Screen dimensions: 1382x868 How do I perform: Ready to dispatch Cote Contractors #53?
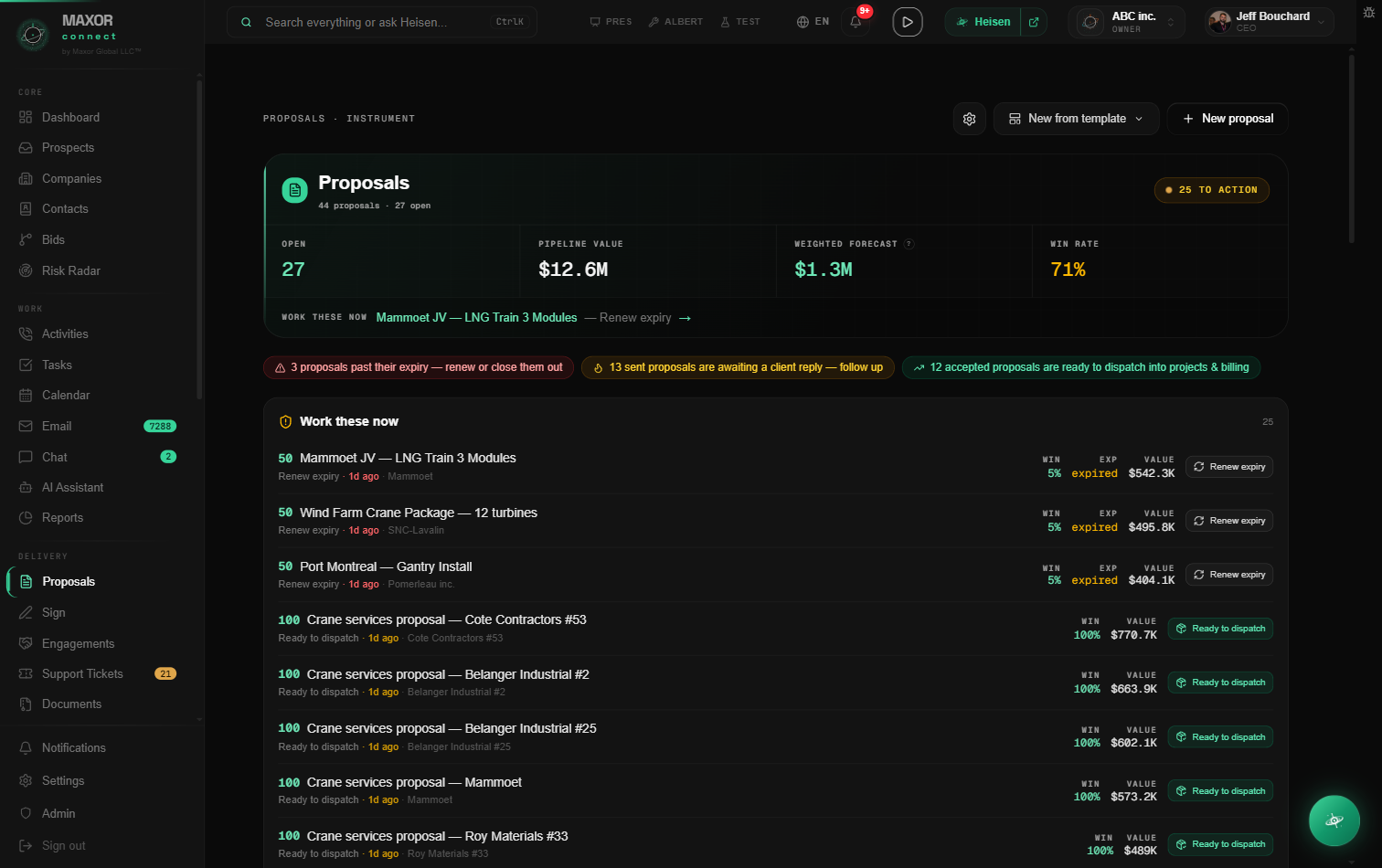click(x=1220, y=629)
